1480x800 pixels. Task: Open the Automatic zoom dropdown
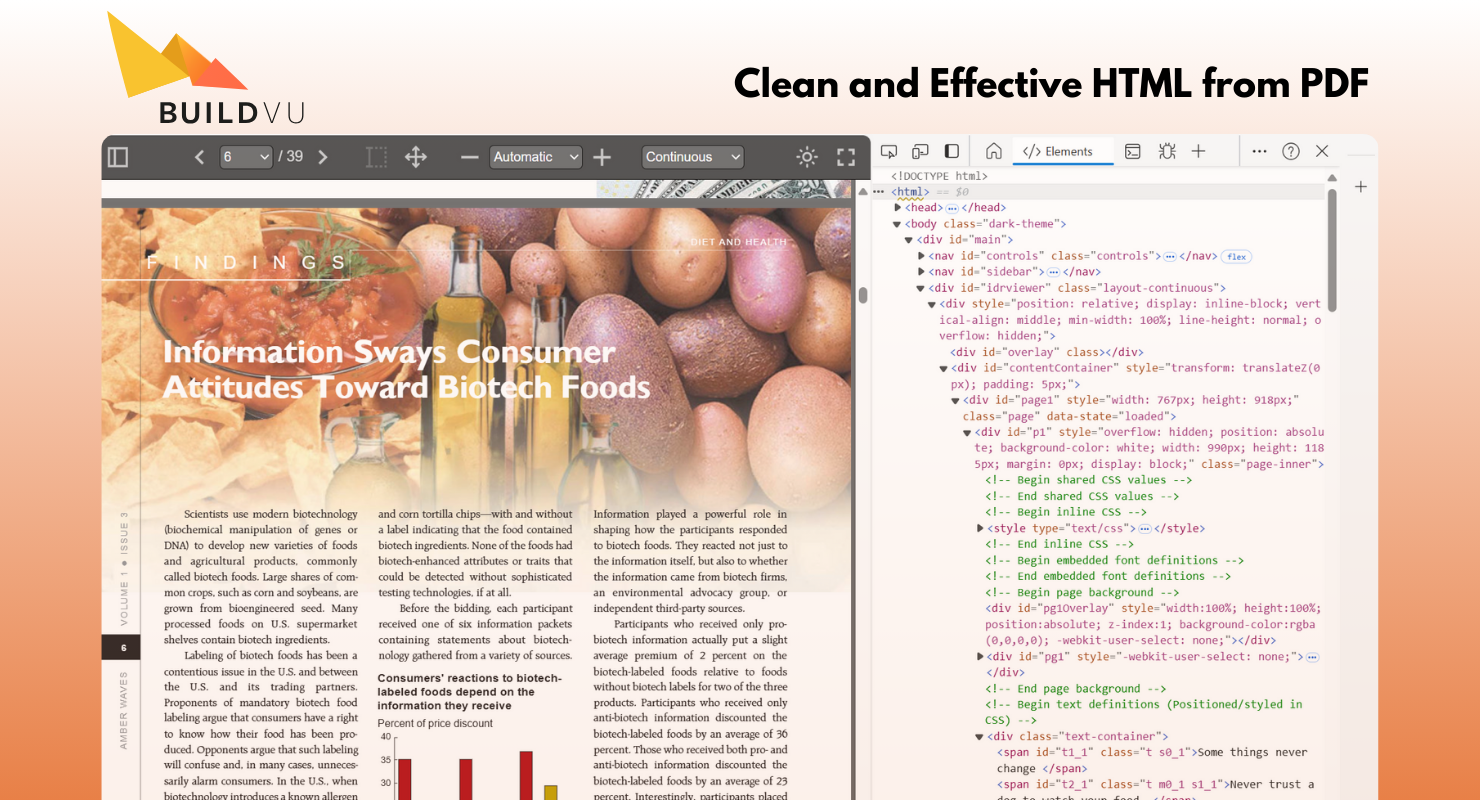(536, 157)
